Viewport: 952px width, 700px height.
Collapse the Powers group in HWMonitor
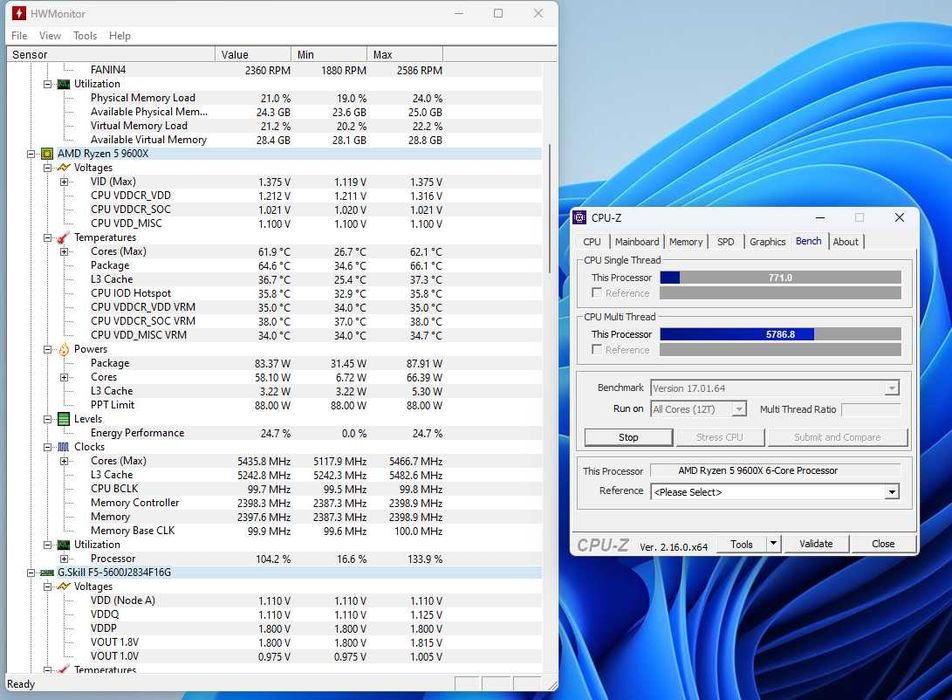(47, 349)
